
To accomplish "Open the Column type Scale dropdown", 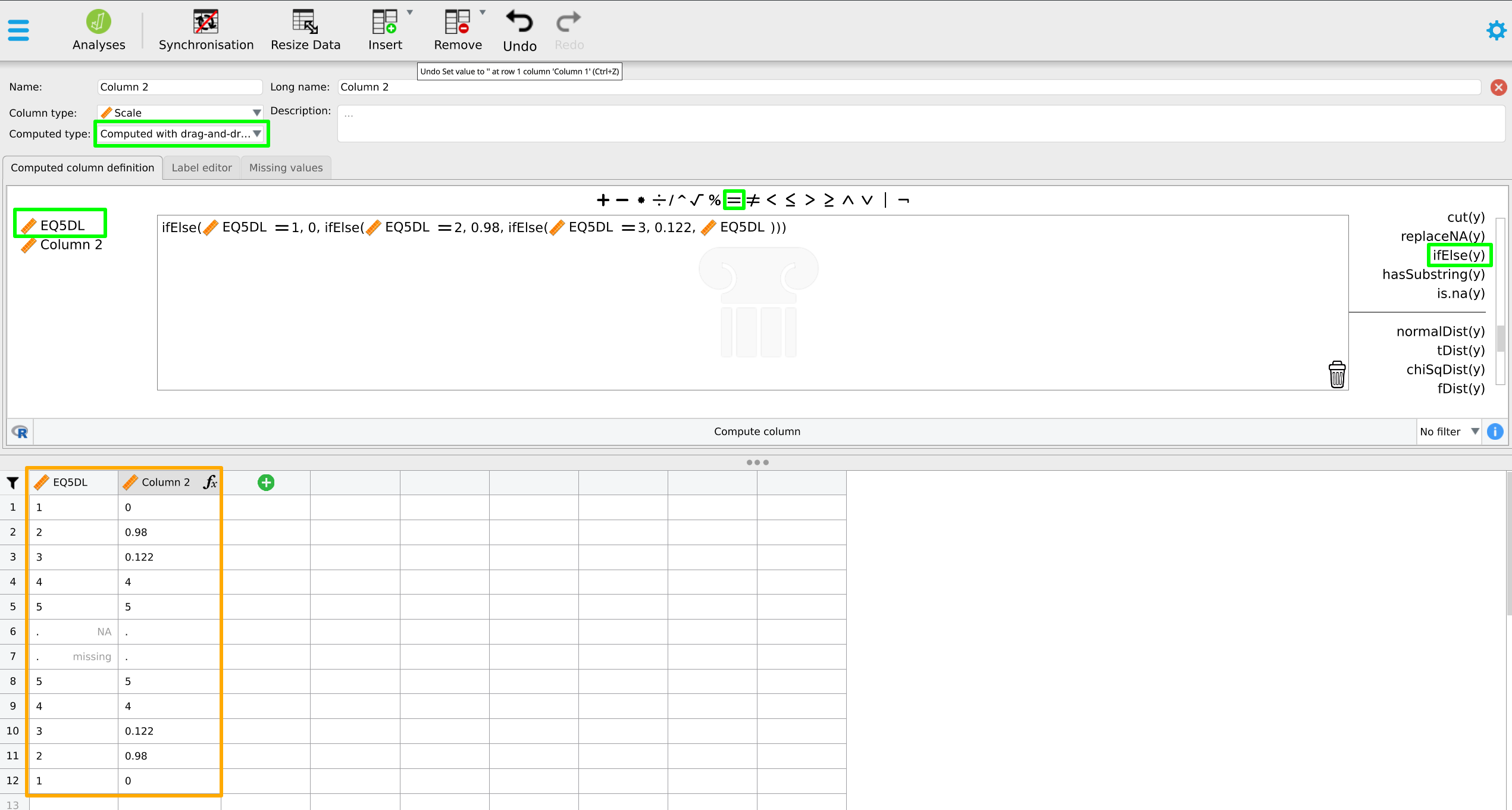I will (180, 112).
